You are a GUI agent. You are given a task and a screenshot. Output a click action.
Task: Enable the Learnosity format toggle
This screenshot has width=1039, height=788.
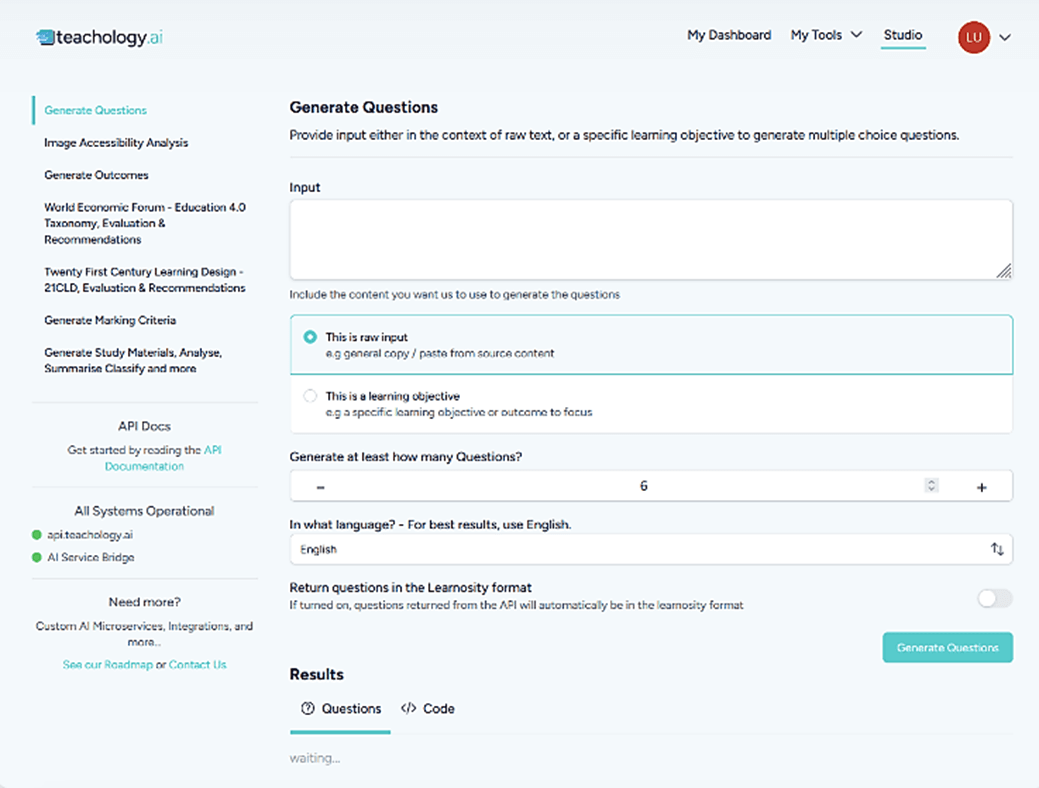(994, 598)
